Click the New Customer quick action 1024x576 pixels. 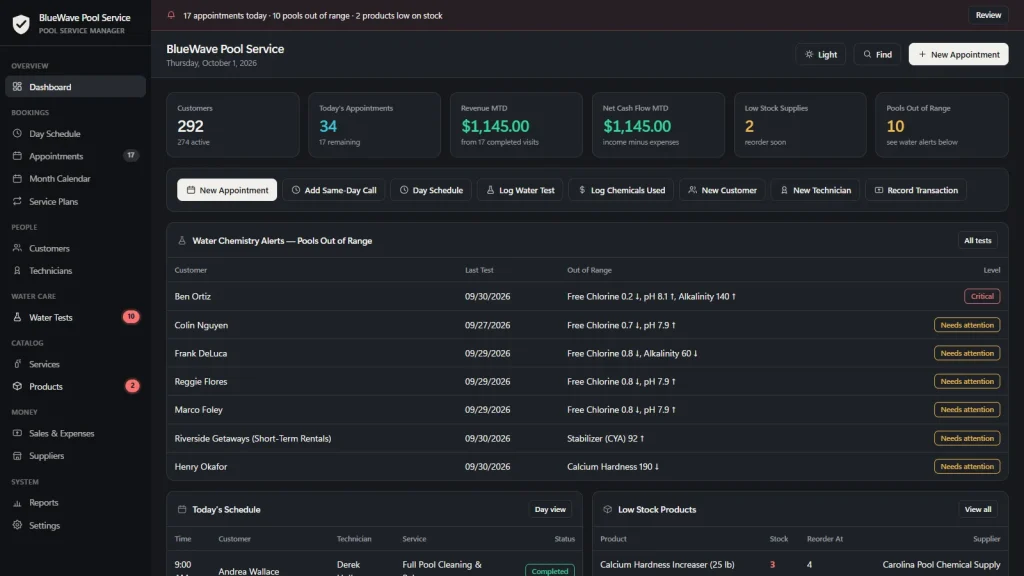click(722, 190)
